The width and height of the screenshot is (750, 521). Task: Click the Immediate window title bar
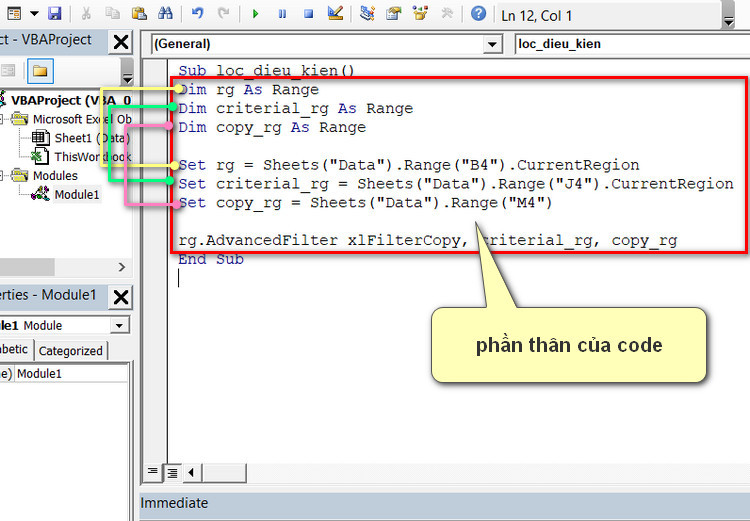point(445,503)
